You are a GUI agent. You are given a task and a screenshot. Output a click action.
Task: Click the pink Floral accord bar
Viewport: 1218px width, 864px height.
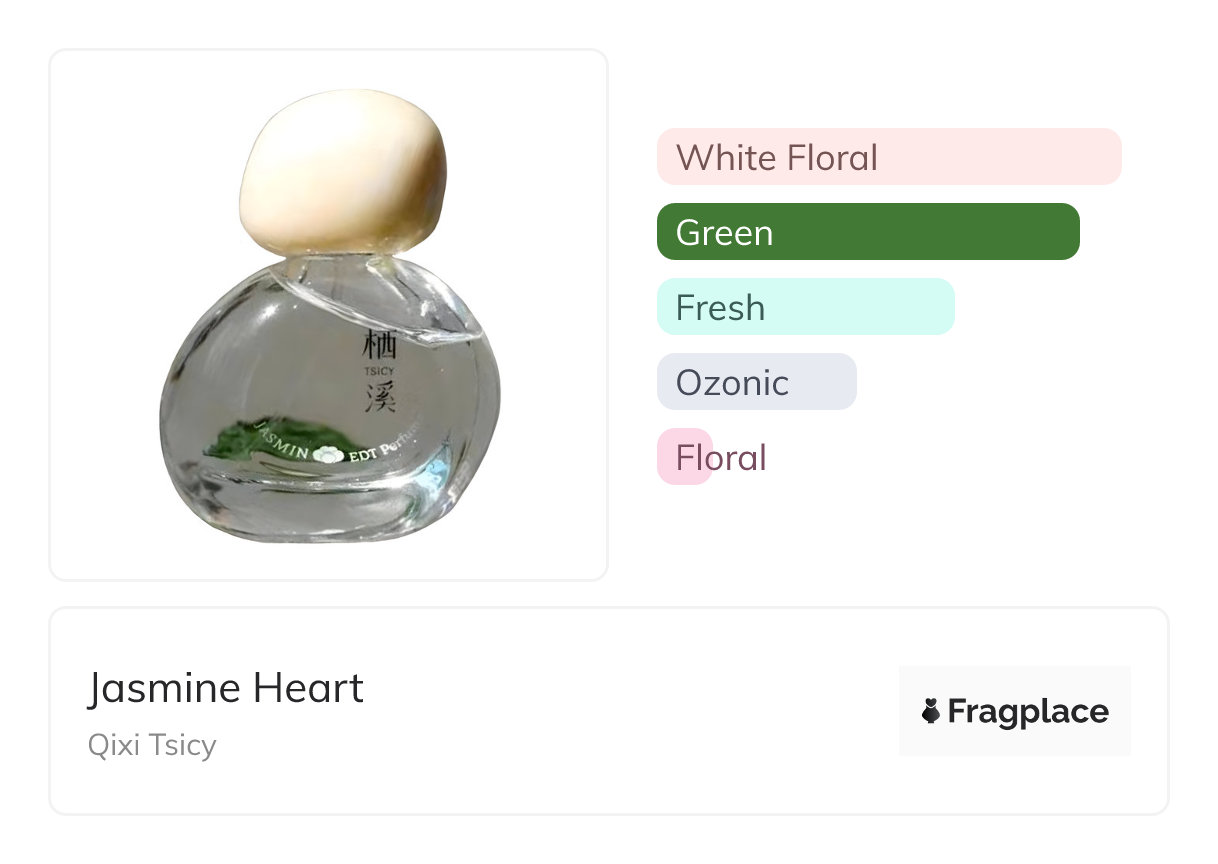685,457
